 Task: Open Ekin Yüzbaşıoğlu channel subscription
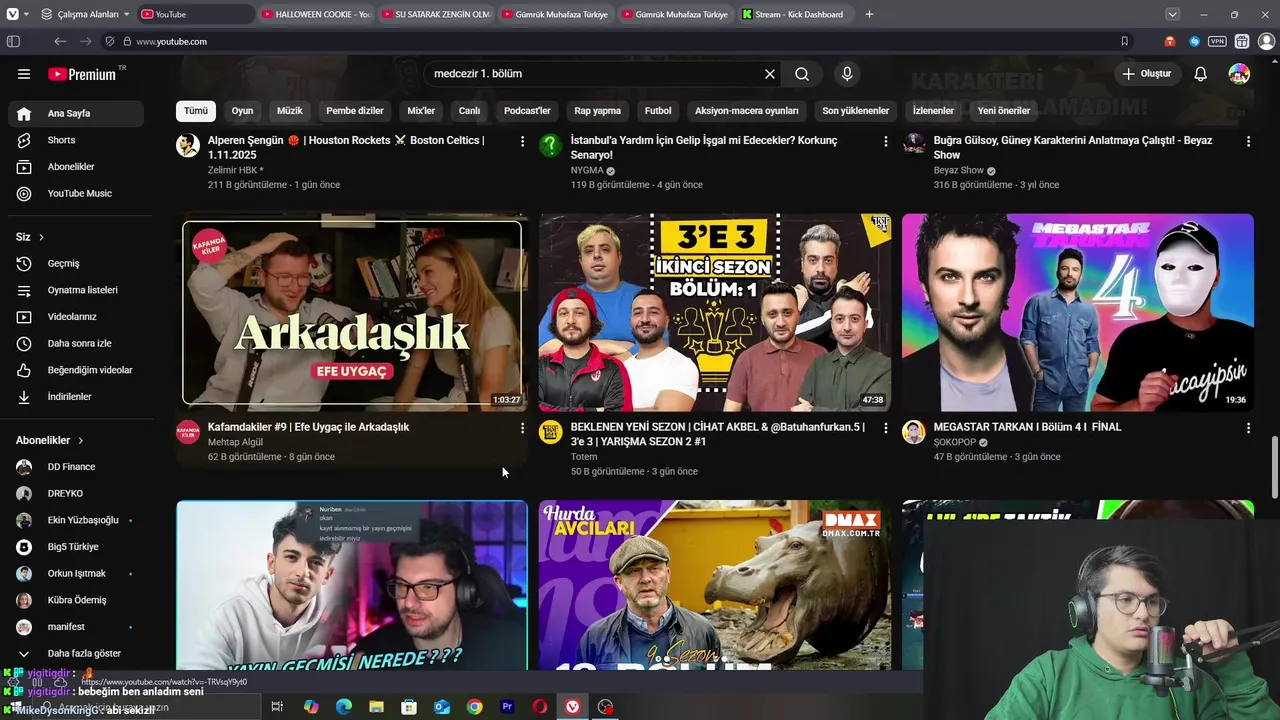point(76,520)
